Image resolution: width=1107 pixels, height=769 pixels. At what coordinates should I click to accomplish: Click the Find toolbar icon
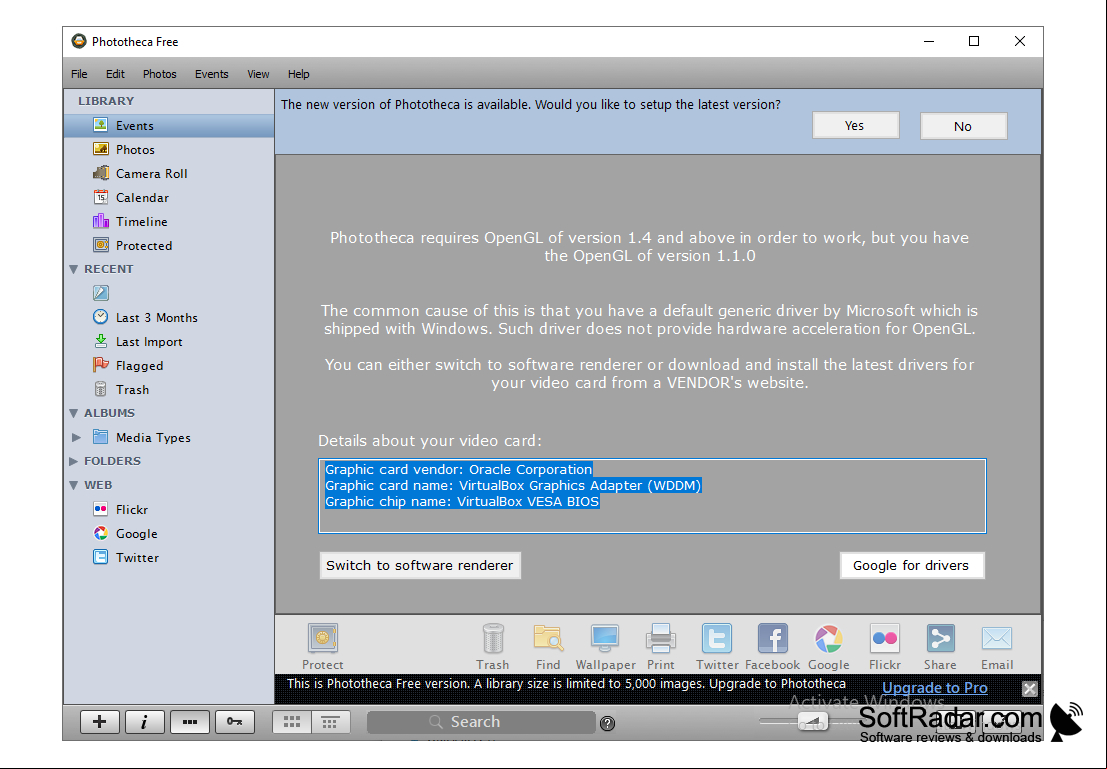pos(548,646)
